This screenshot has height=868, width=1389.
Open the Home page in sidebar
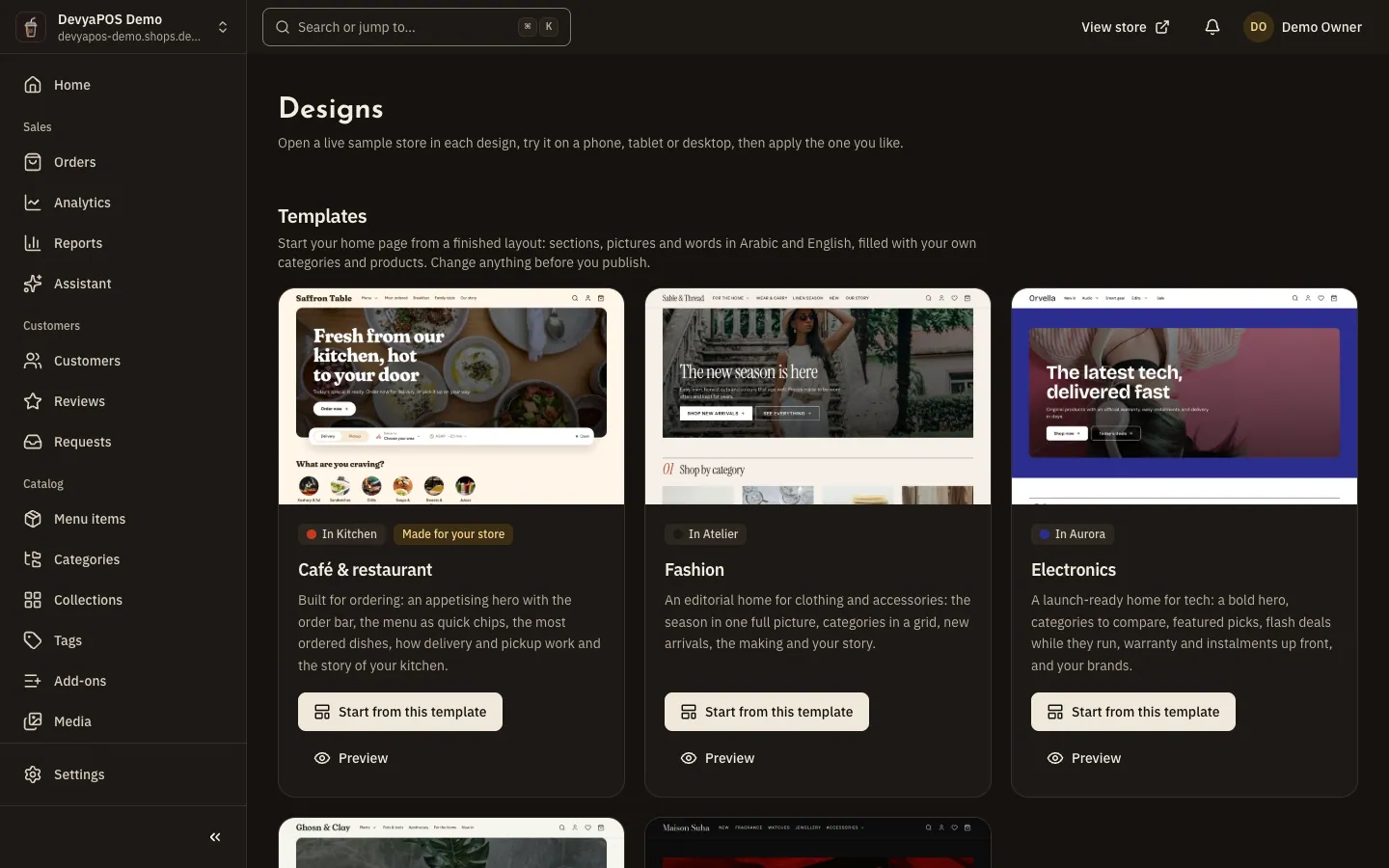pyautogui.click(x=123, y=85)
